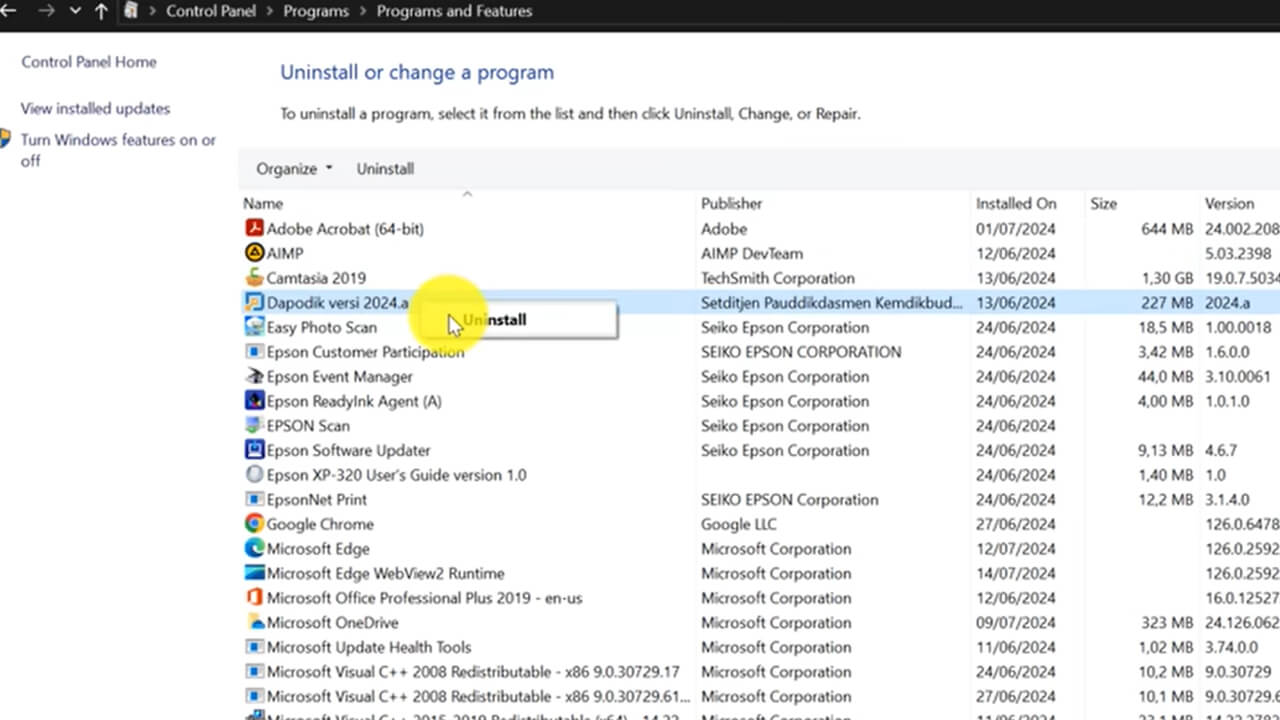This screenshot has height=720, width=1280.
Task: Click the EPSON Scan program icon
Action: tap(254, 426)
